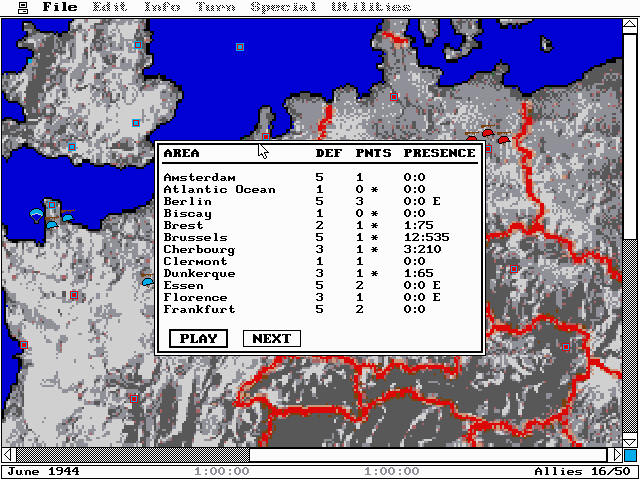Click the 1:65 presence value
This screenshot has height=480, width=640.
pyautogui.click(x=418, y=273)
